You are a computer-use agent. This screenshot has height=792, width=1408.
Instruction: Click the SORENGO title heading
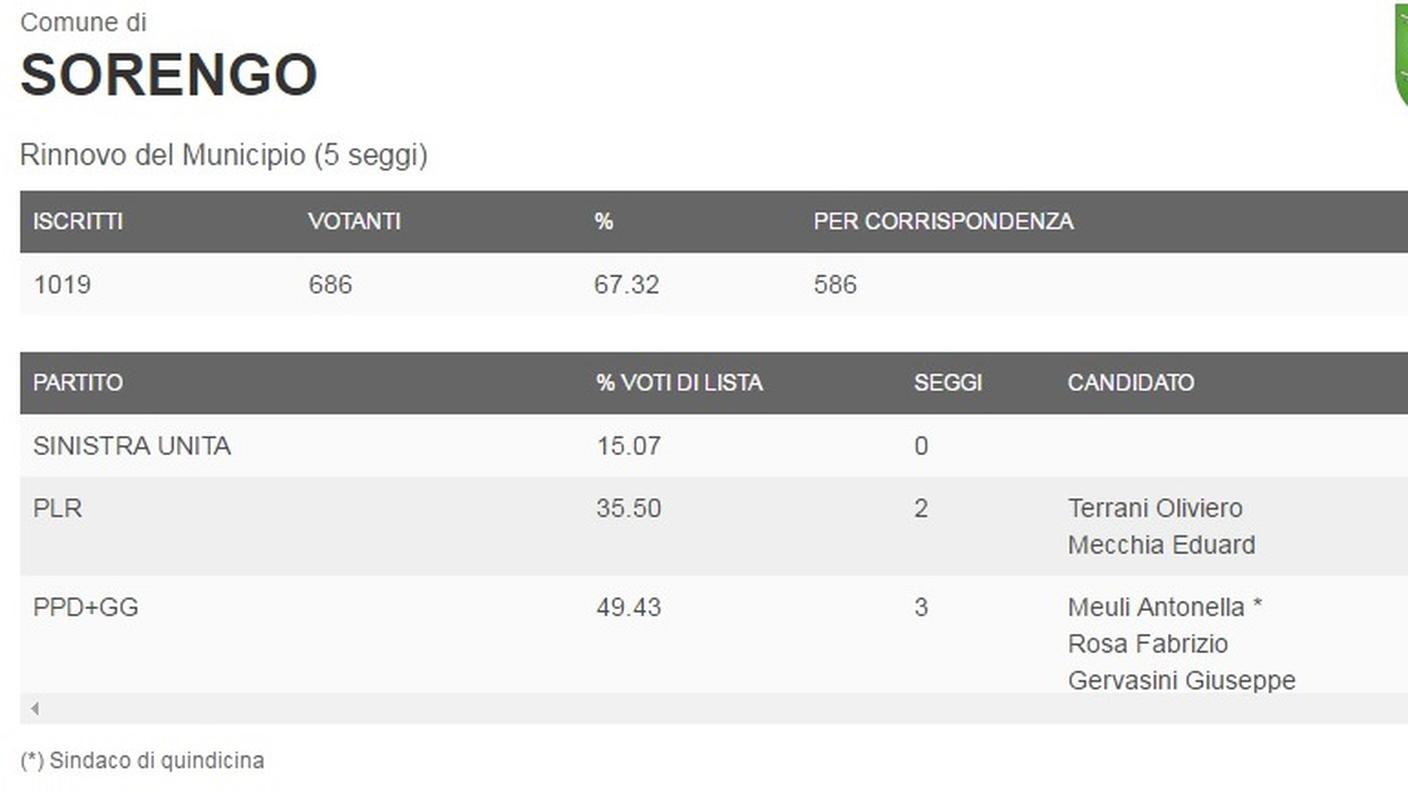(x=169, y=74)
